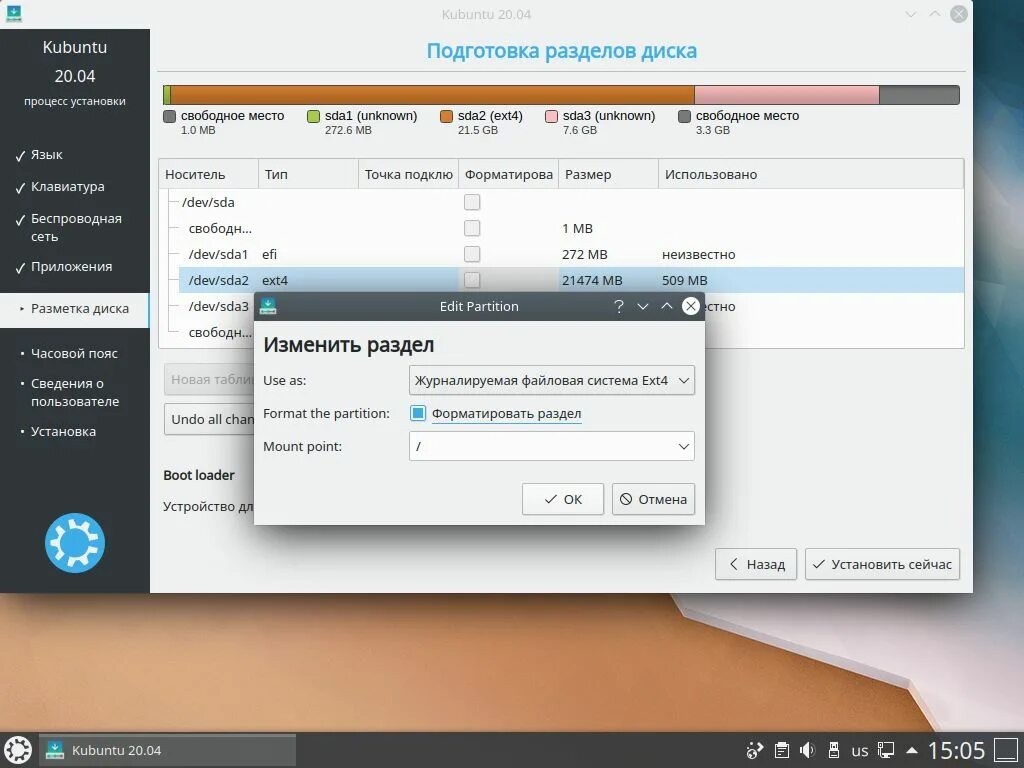Maximize the Edit Partition dialog
Image resolution: width=1024 pixels, height=768 pixels.
[x=667, y=306]
